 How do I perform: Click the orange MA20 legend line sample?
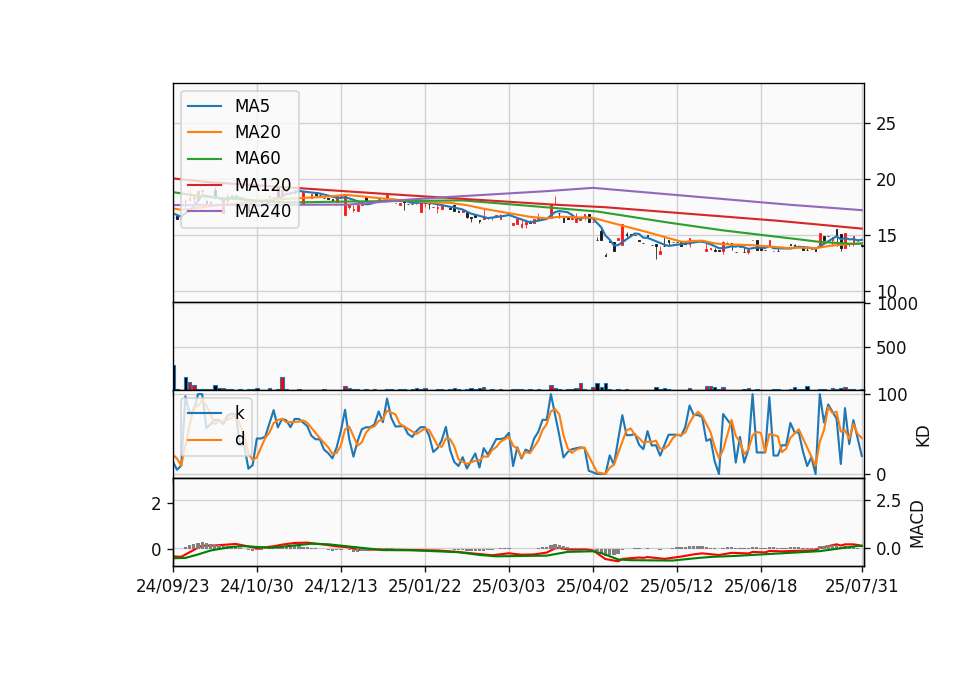(x=204, y=132)
